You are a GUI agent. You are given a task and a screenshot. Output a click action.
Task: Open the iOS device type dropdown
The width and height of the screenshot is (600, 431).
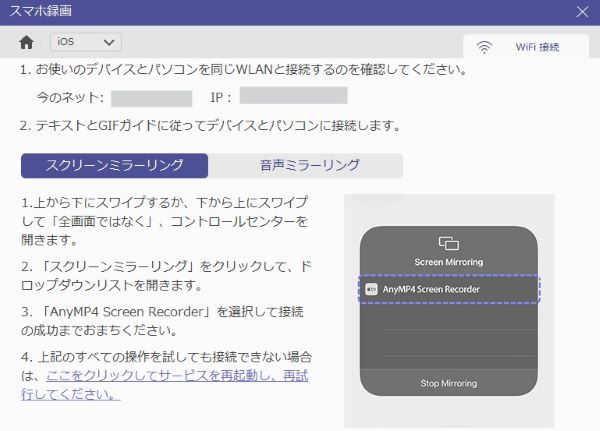click(86, 42)
